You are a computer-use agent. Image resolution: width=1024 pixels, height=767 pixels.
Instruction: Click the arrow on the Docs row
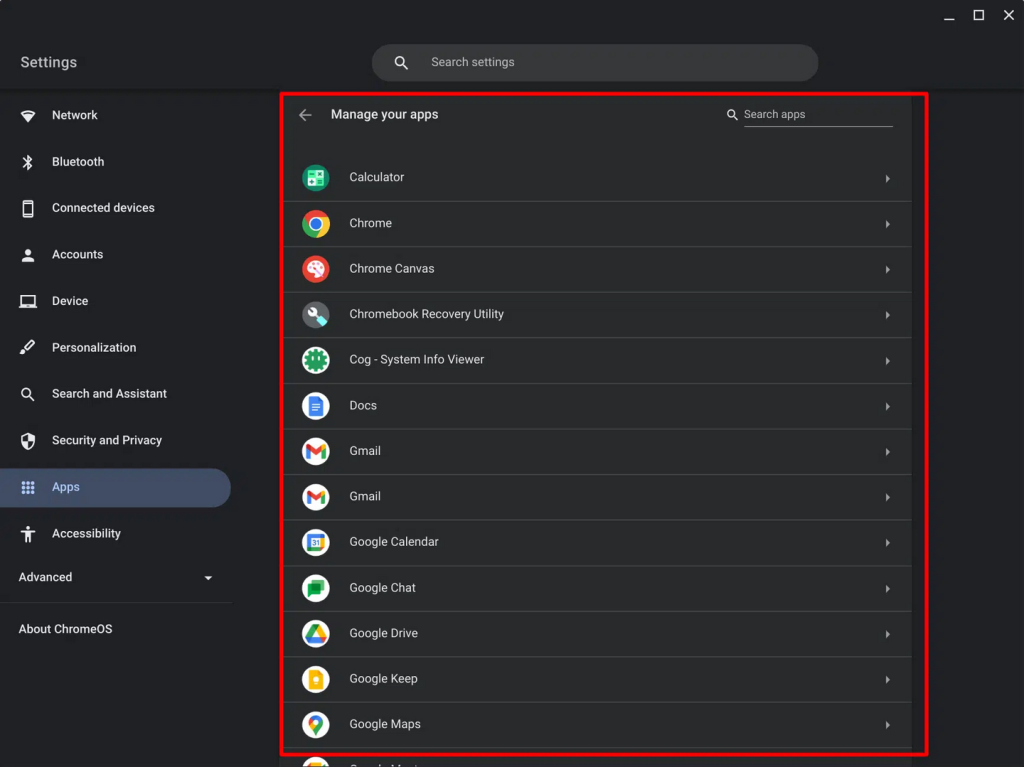[x=888, y=406]
